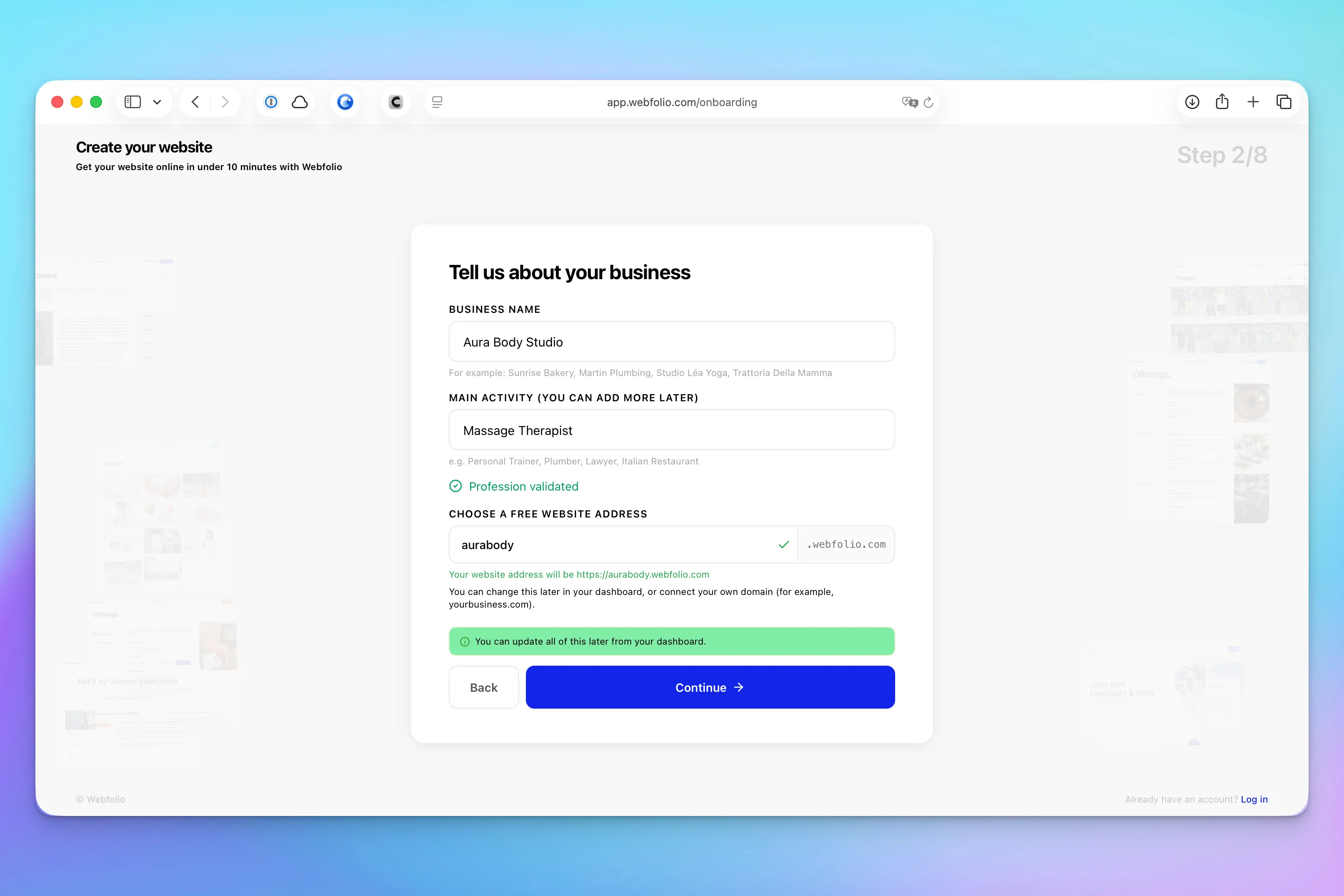This screenshot has width=1344, height=896.
Task: Reload the page with the refresh icon
Action: pyautogui.click(x=928, y=102)
